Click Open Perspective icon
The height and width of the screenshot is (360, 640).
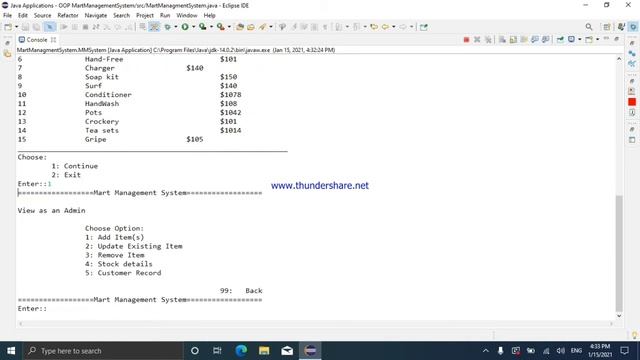pyautogui.click(x=607, y=27)
